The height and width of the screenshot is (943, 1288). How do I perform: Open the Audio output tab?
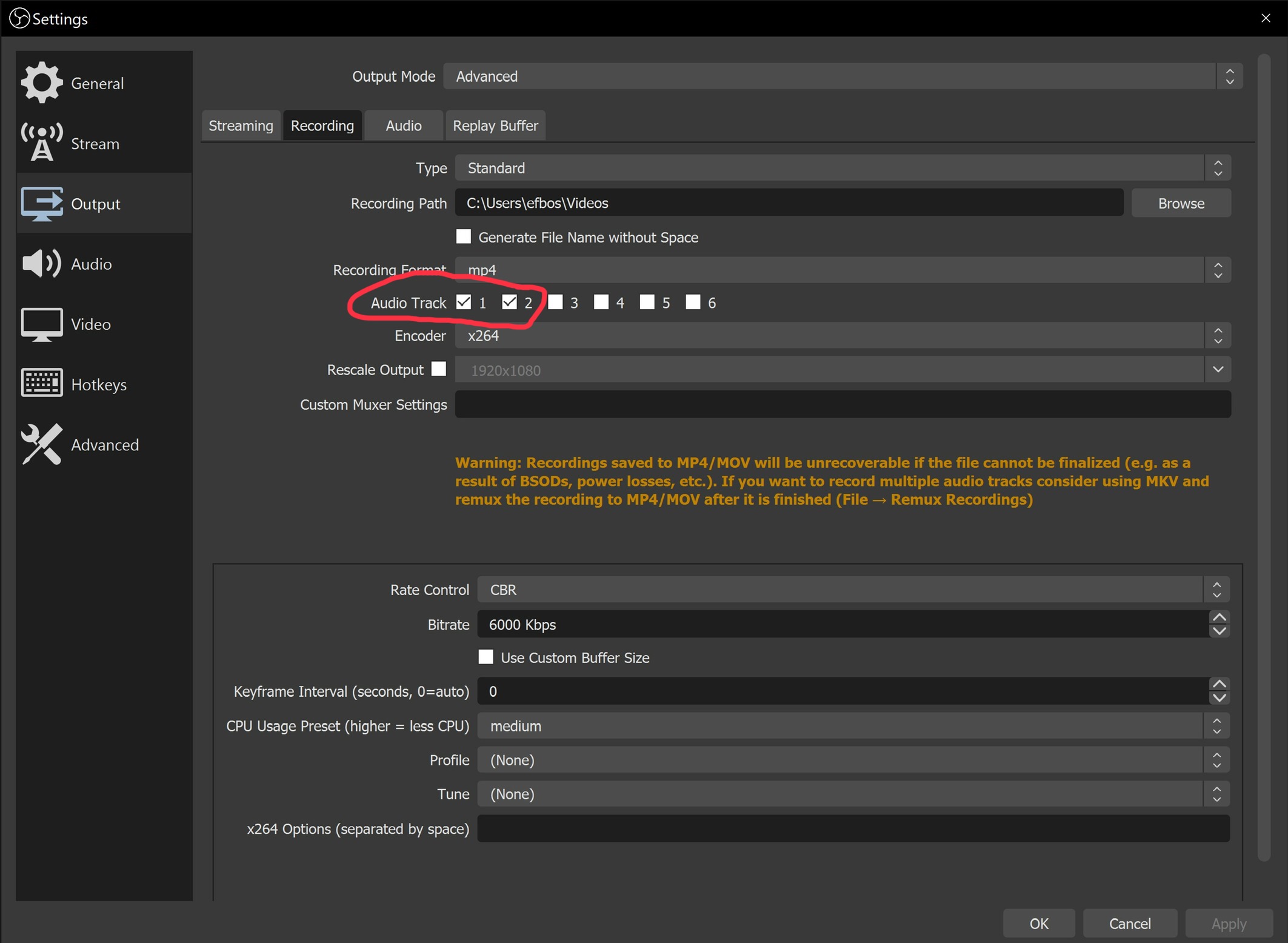[x=404, y=125]
